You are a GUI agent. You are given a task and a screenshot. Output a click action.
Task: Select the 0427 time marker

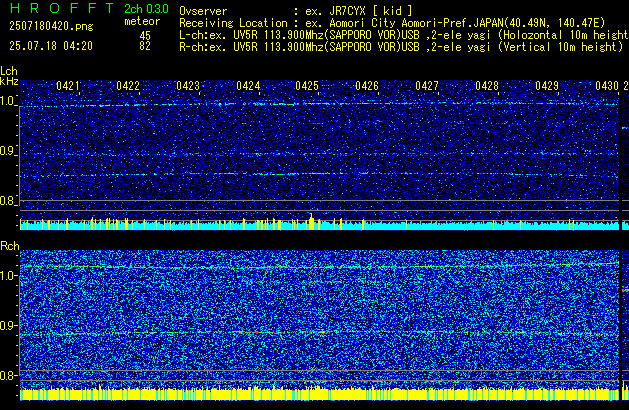point(427,86)
